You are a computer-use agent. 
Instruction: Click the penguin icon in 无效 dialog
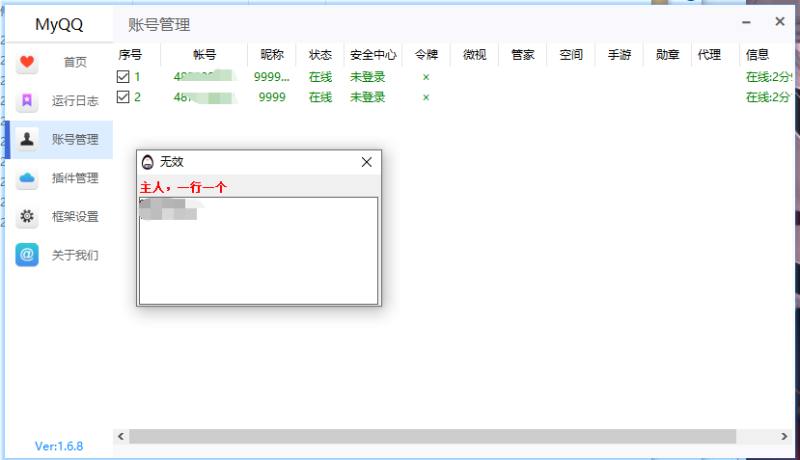coord(148,162)
